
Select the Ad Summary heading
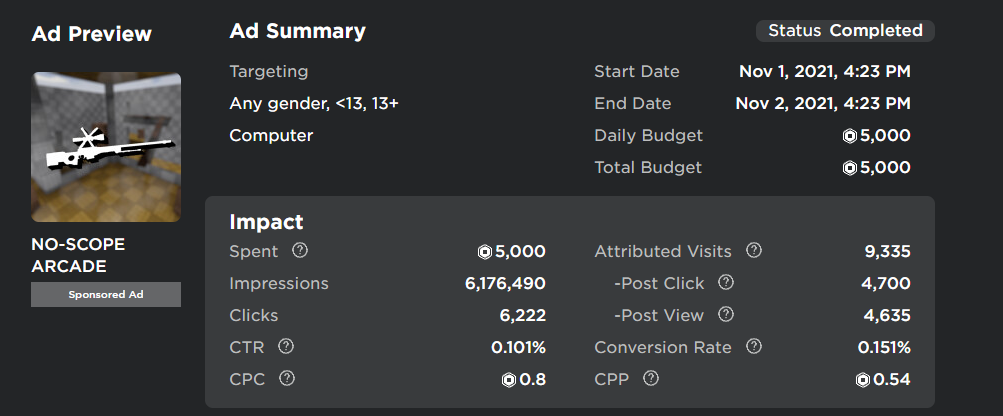pos(297,31)
